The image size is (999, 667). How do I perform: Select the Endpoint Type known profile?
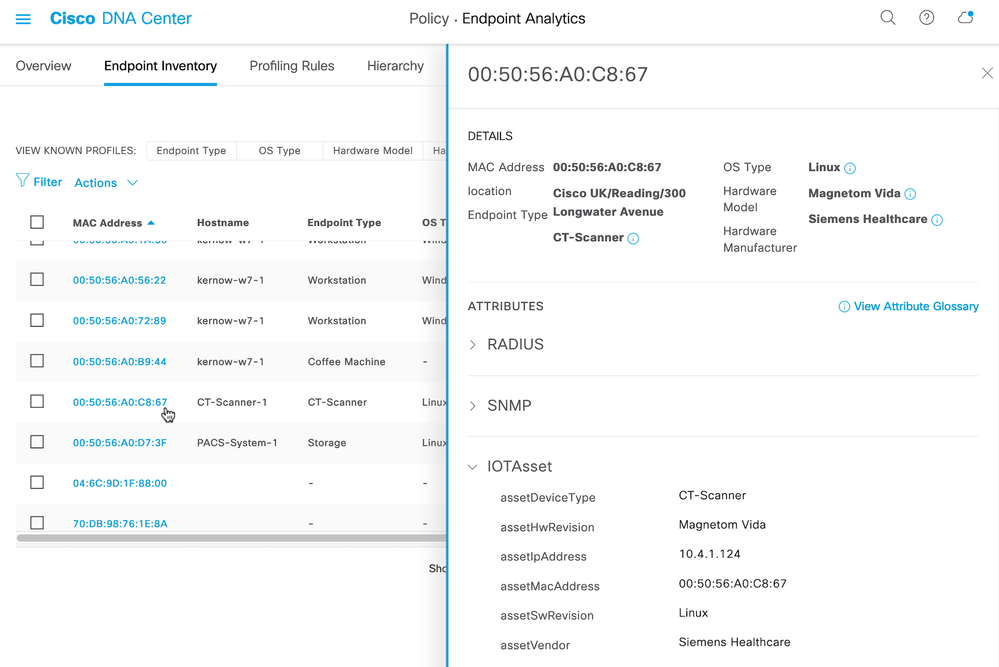(x=191, y=151)
